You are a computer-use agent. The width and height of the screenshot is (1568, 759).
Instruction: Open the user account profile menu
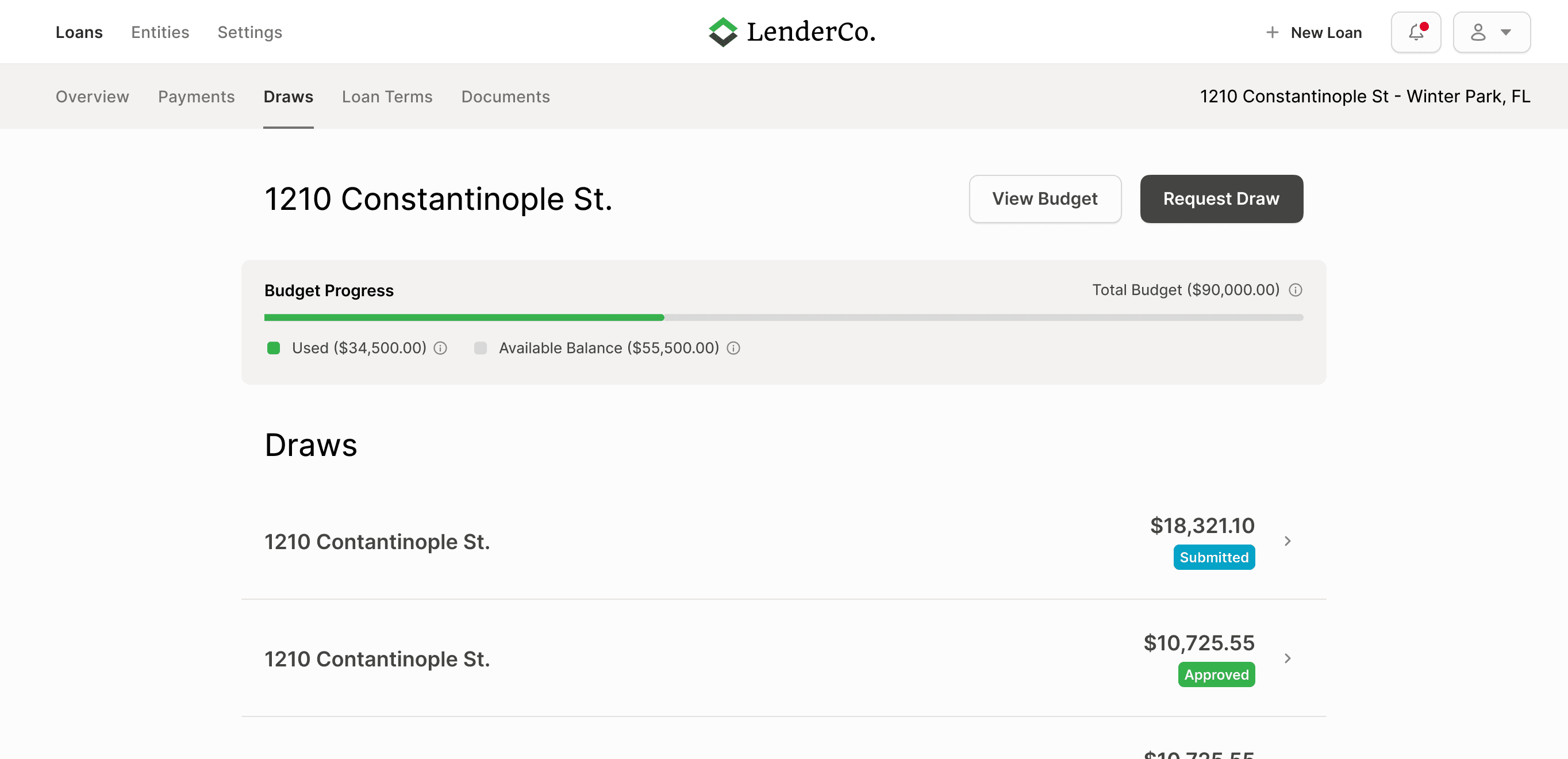[1491, 32]
